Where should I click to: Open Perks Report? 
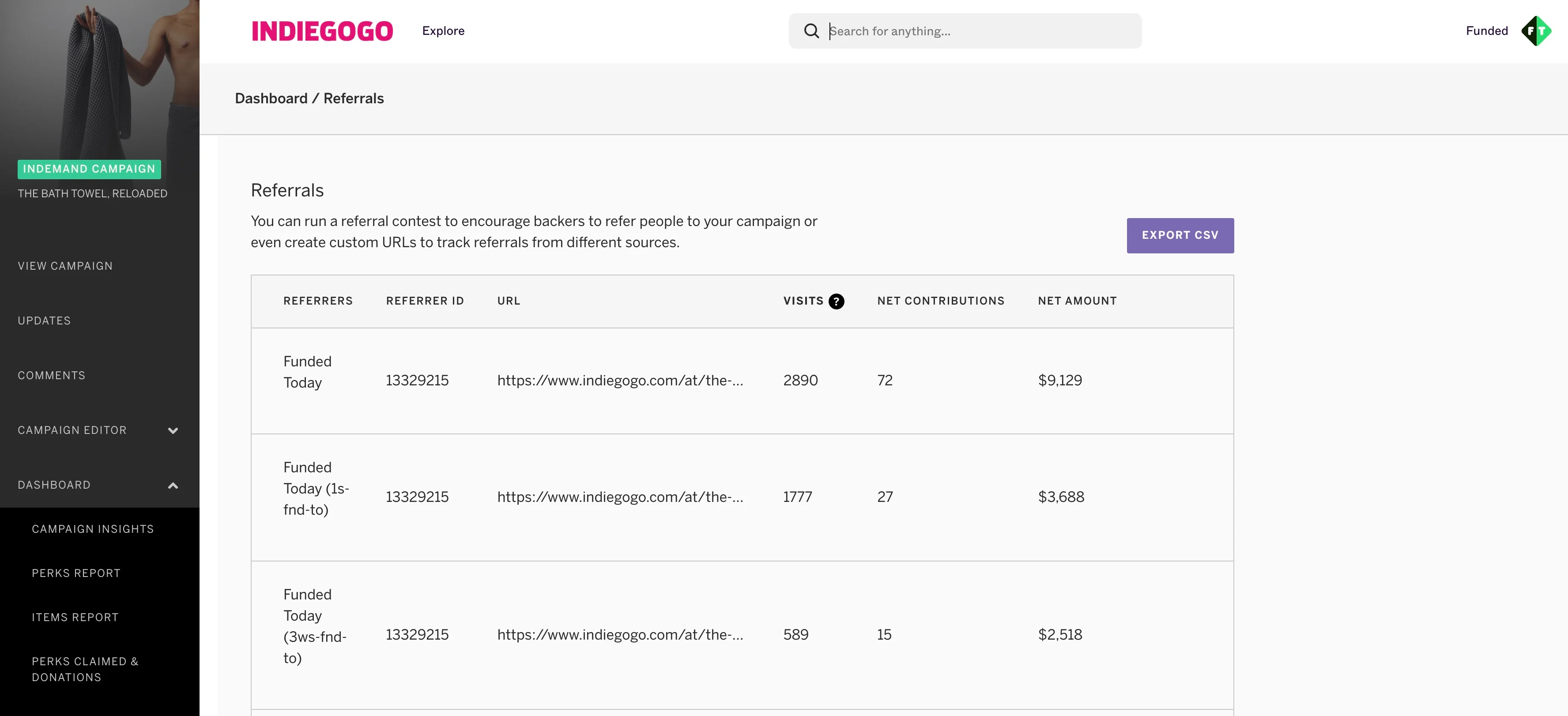point(76,573)
